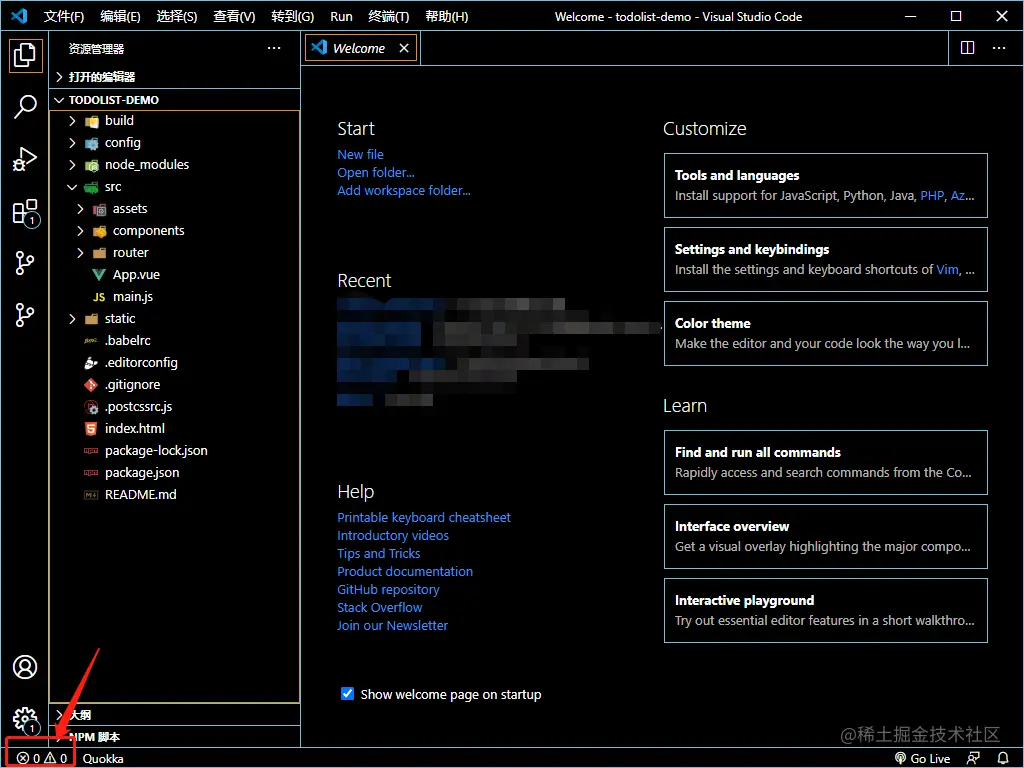The height and width of the screenshot is (768, 1024).
Task: Open the Accounts icon
Action: pos(25,667)
